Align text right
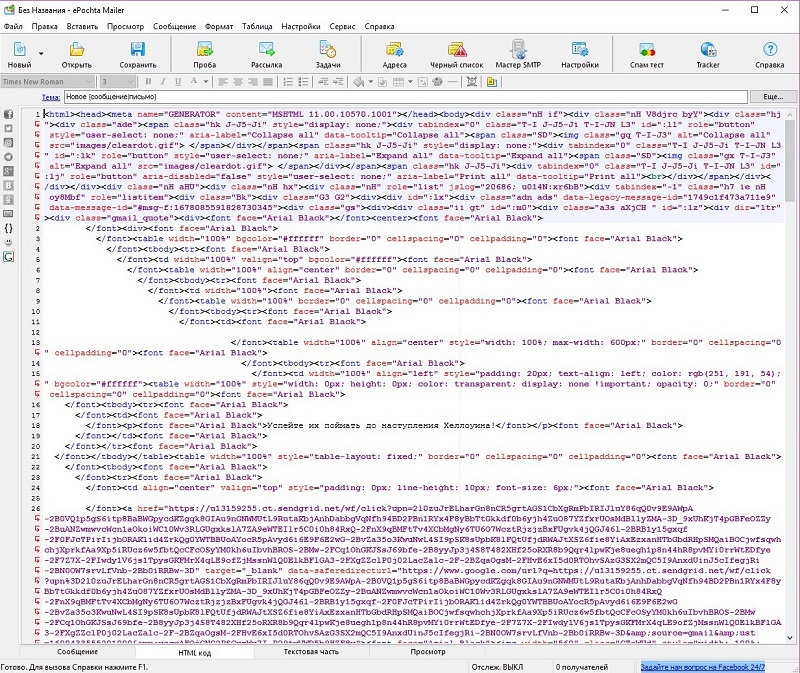Screen dimensions: 800x673 point(253,82)
